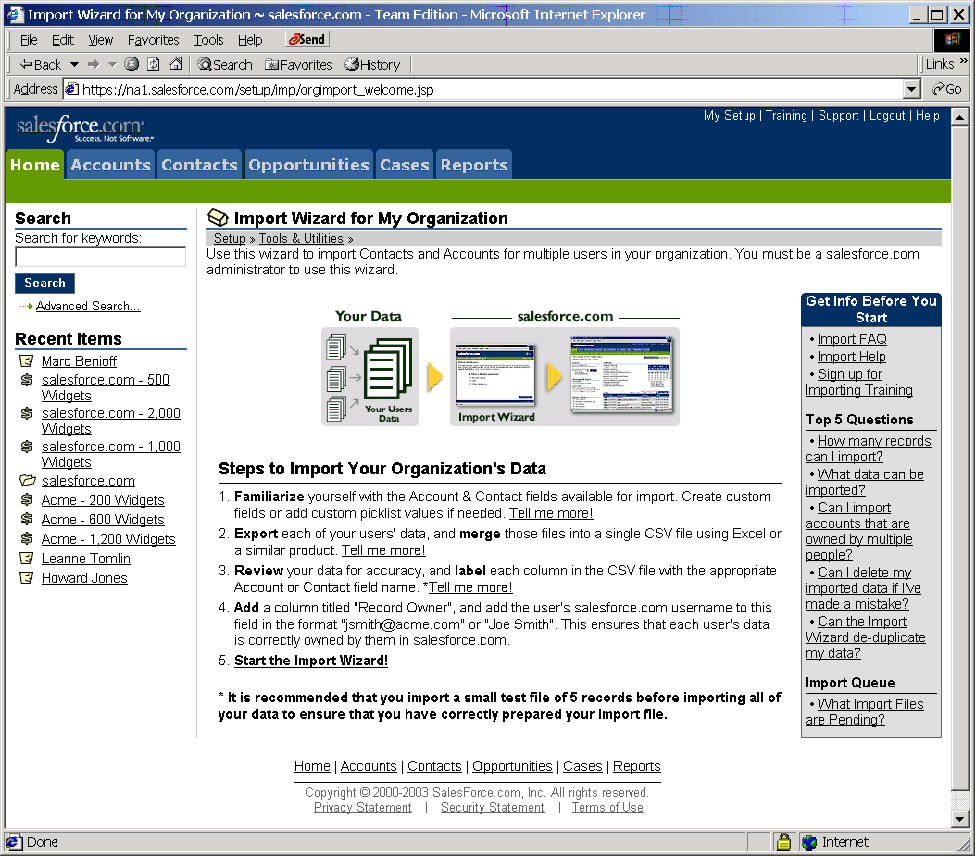Open the Favorites toolbar button
The width and height of the screenshot is (975, 856).
point(298,65)
